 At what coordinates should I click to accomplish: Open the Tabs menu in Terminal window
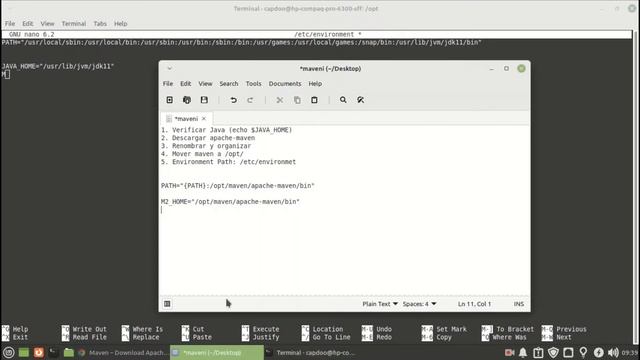coord(100,24)
